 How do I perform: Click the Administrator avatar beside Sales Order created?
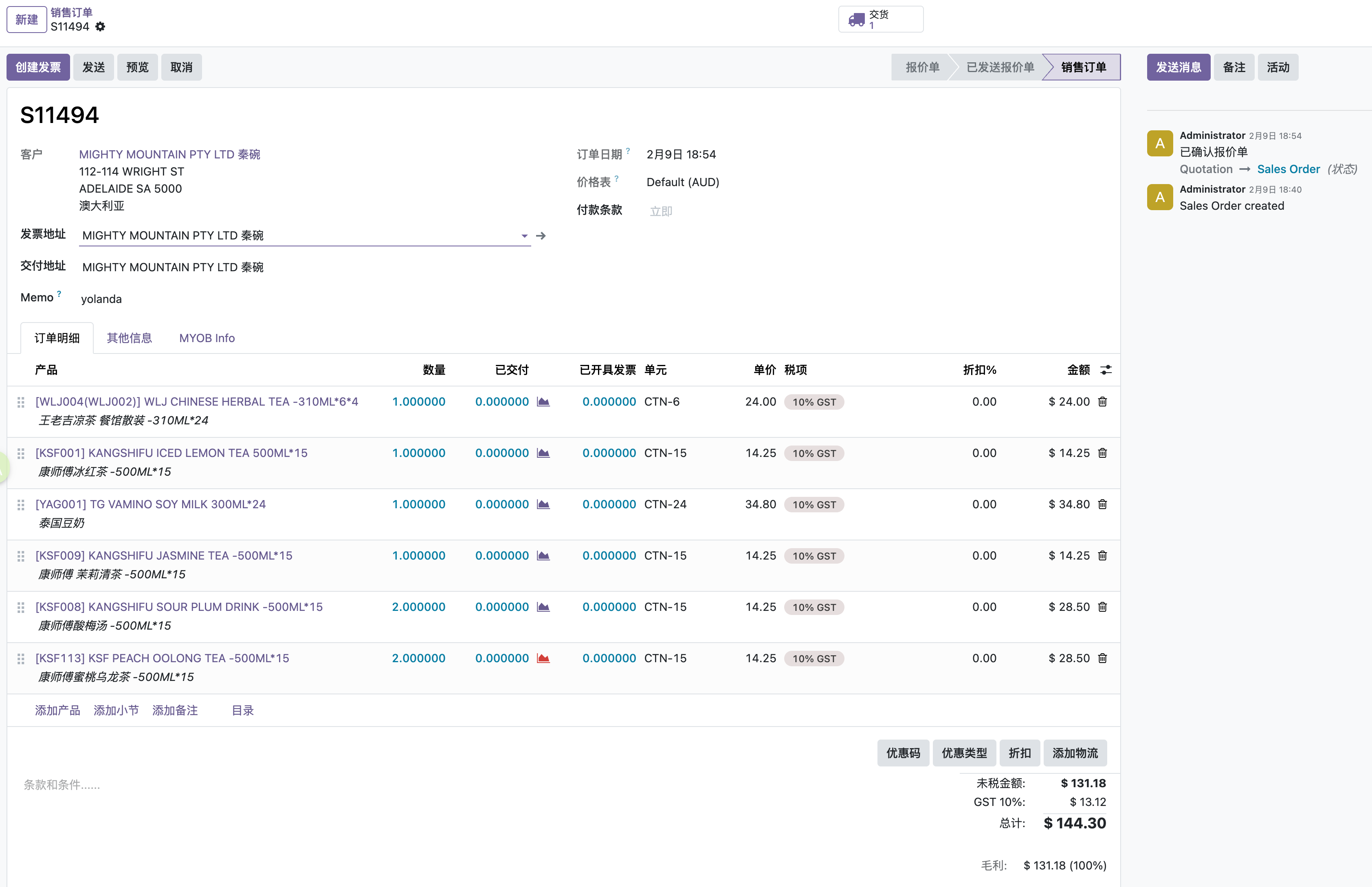pos(1160,197)
